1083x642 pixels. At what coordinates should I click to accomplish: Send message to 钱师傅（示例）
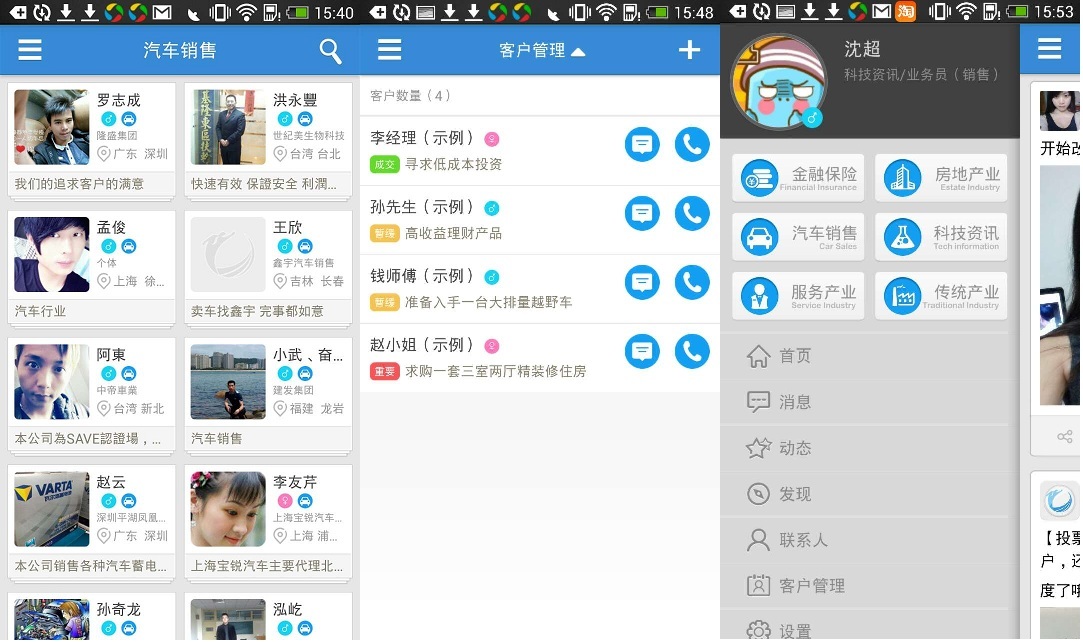pyautogui.click(x=642, y=282)
